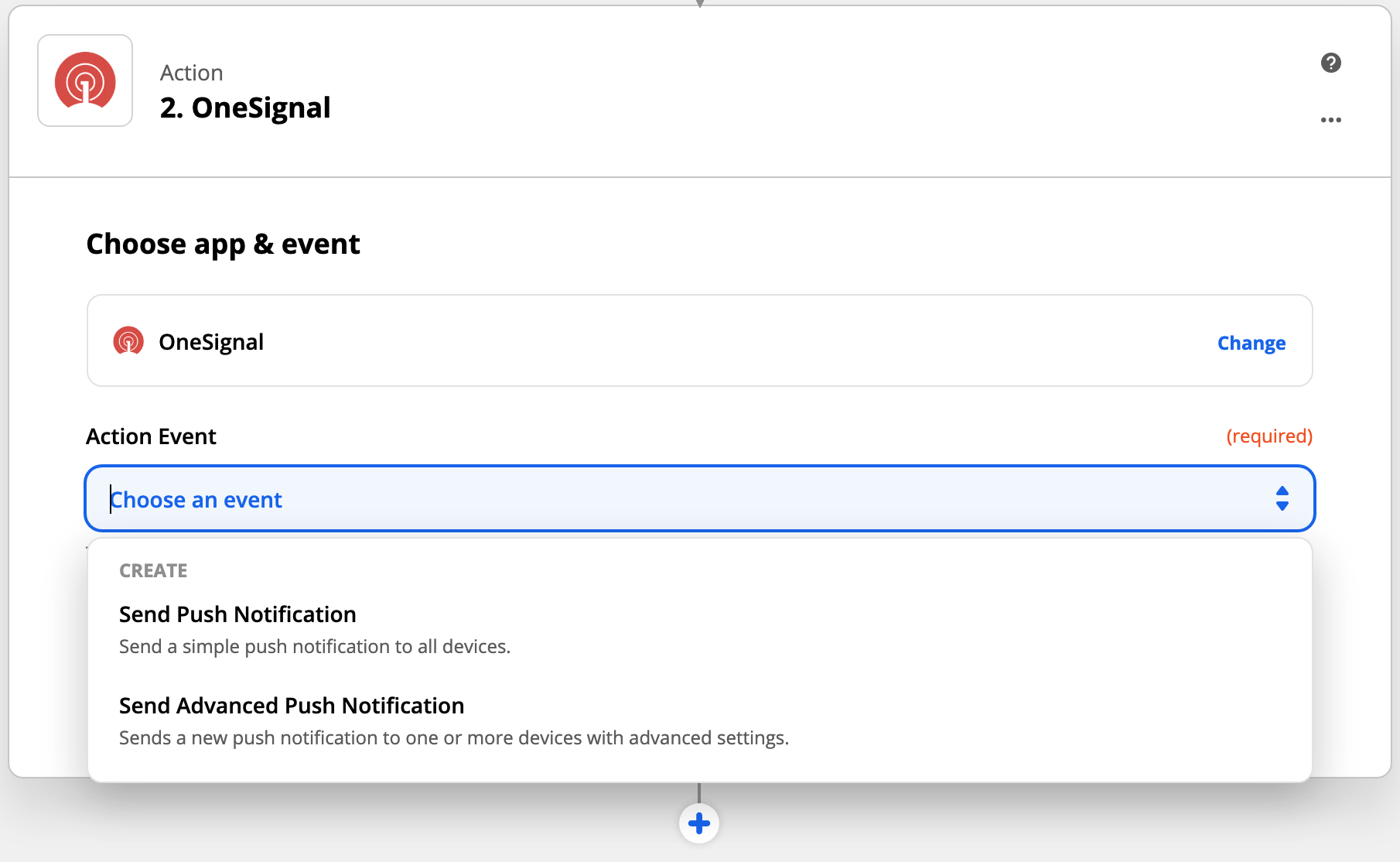This screenshot has width=1400, height=862.
Task: Click the 2. OneSignal step title
Action: click(x=245, y=108)
